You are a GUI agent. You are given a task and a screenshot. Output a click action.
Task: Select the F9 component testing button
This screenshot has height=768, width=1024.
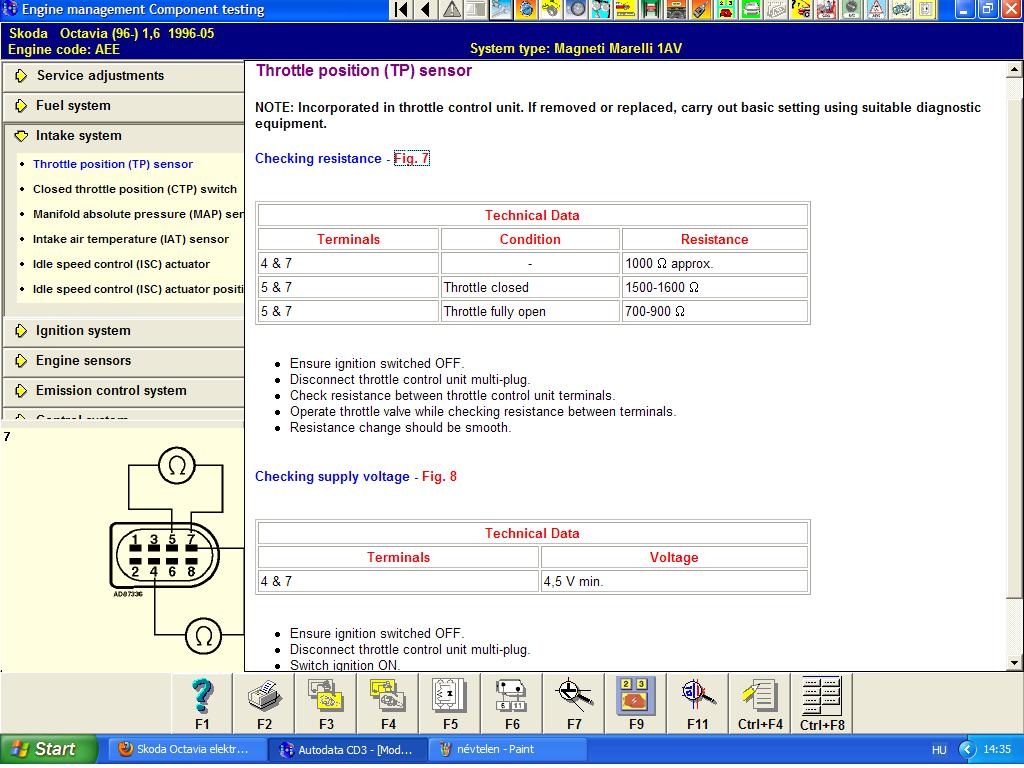(x=635, y=704)
